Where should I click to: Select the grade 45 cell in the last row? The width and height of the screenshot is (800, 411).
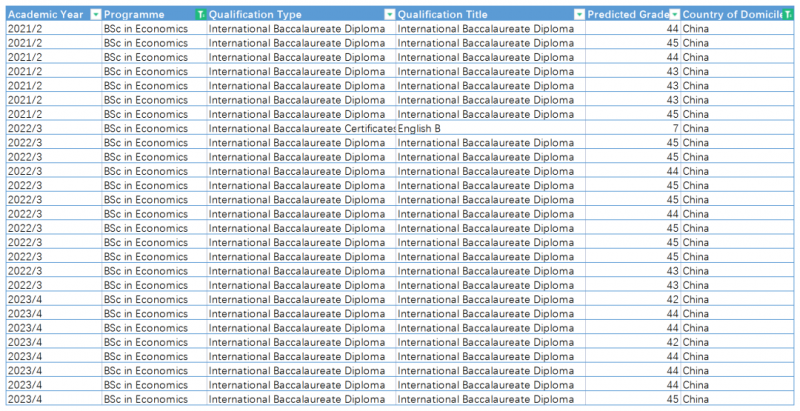pos(633,399)
